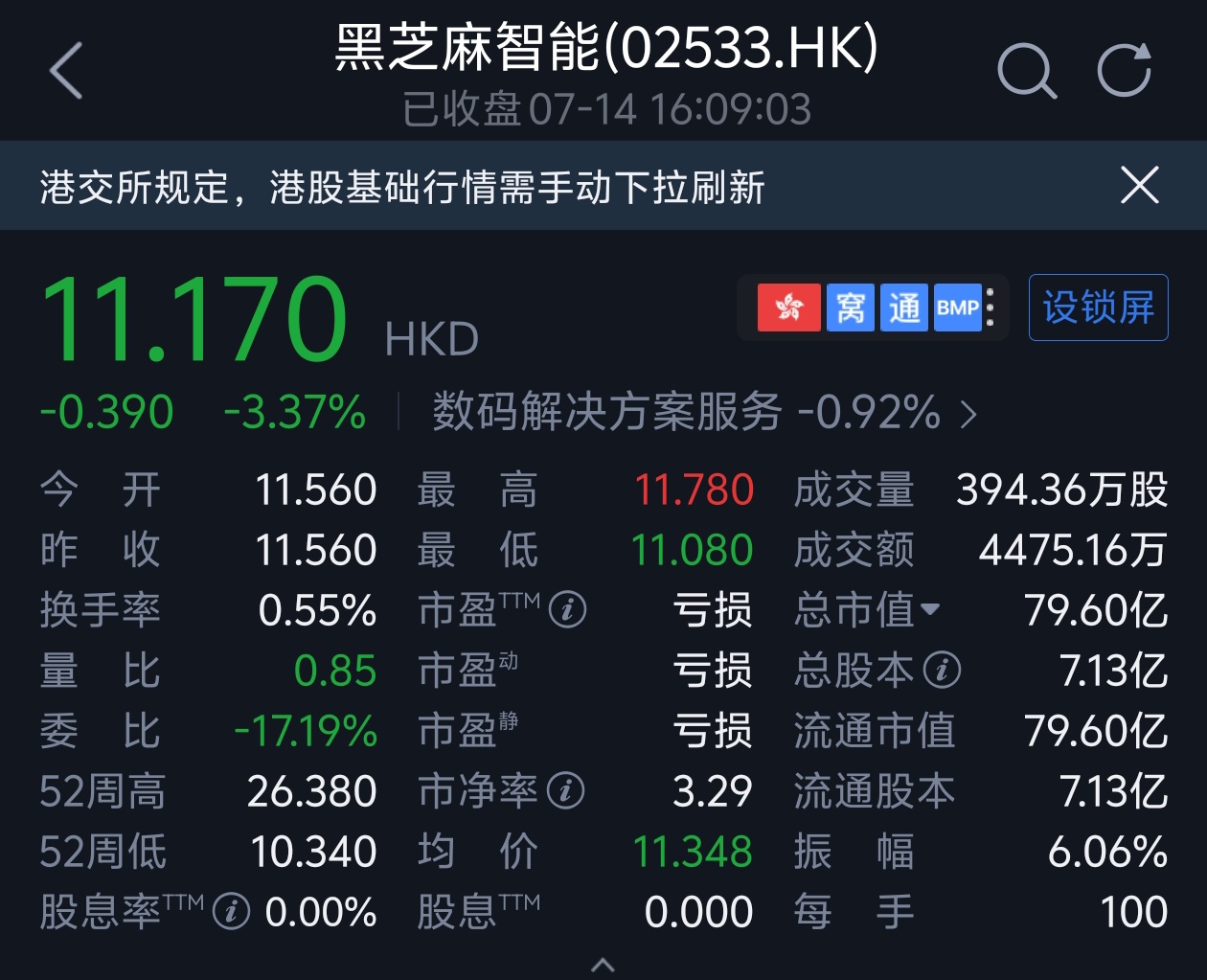Tap the 52周高 value 26.380
Viewport: 1207px width, 980px height.
pos(311,791)
